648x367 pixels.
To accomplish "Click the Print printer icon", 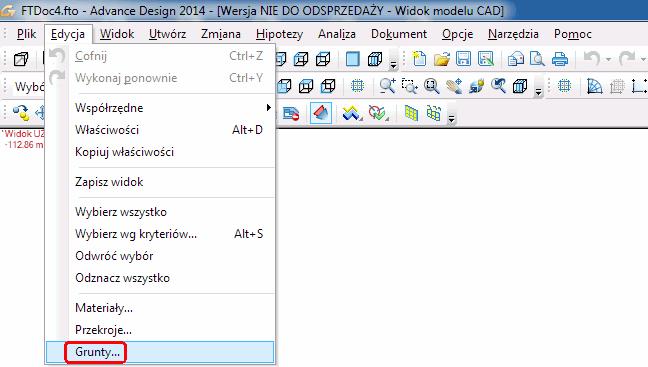I will click(x=560, y=59).
